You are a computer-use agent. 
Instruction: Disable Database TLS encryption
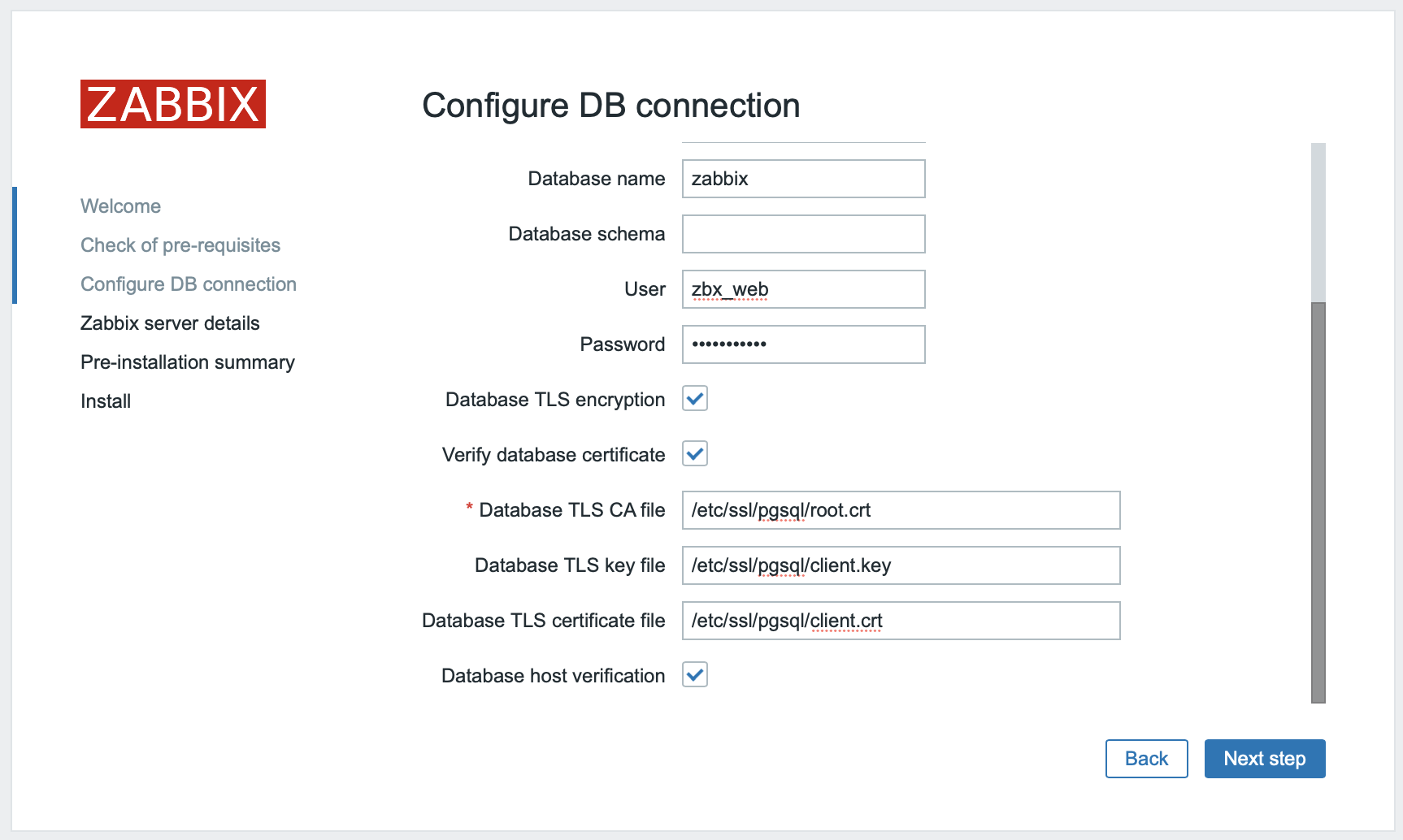(695, 398)
